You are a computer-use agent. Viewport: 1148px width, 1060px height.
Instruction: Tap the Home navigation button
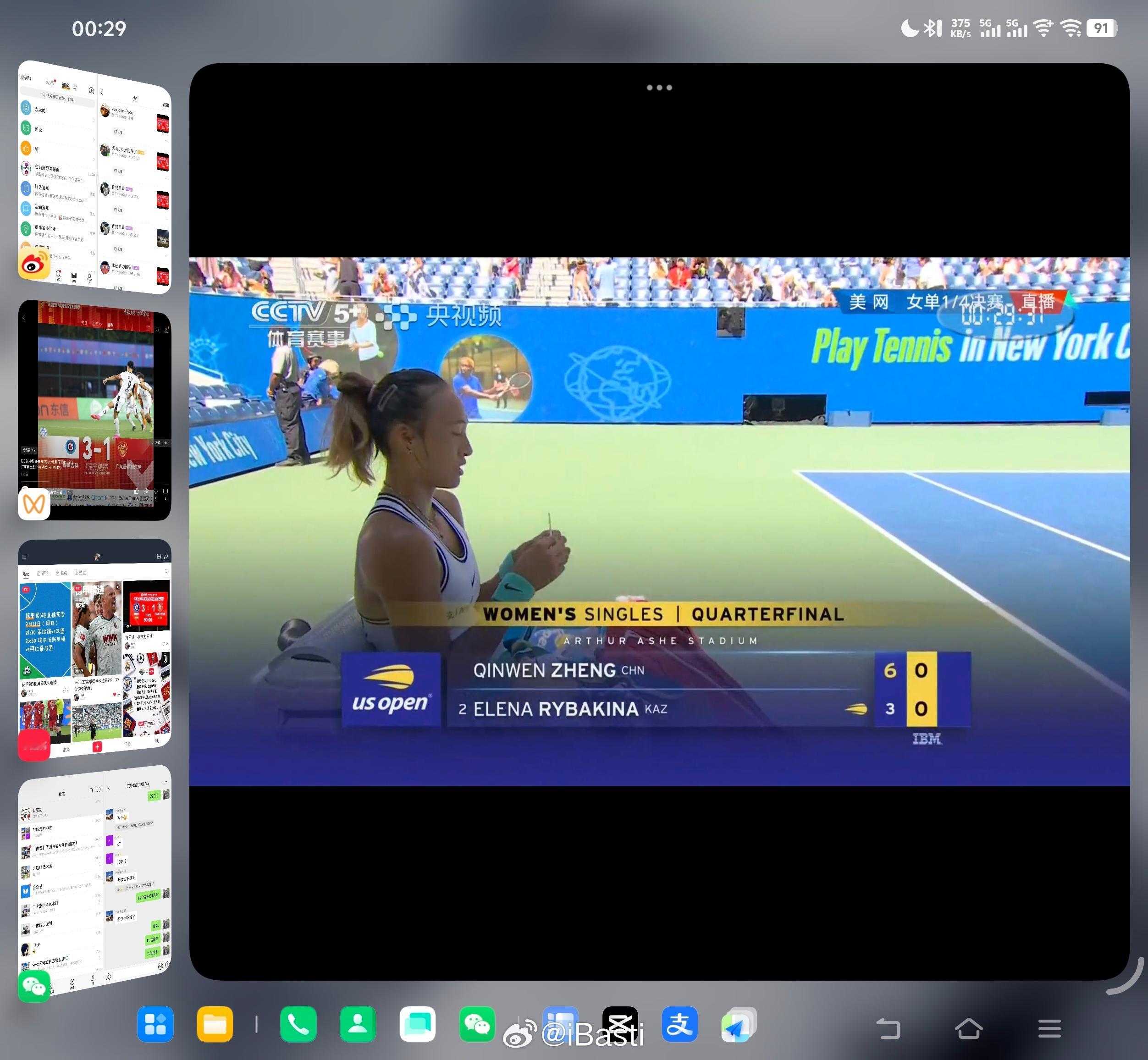(x=969, y=1028)
